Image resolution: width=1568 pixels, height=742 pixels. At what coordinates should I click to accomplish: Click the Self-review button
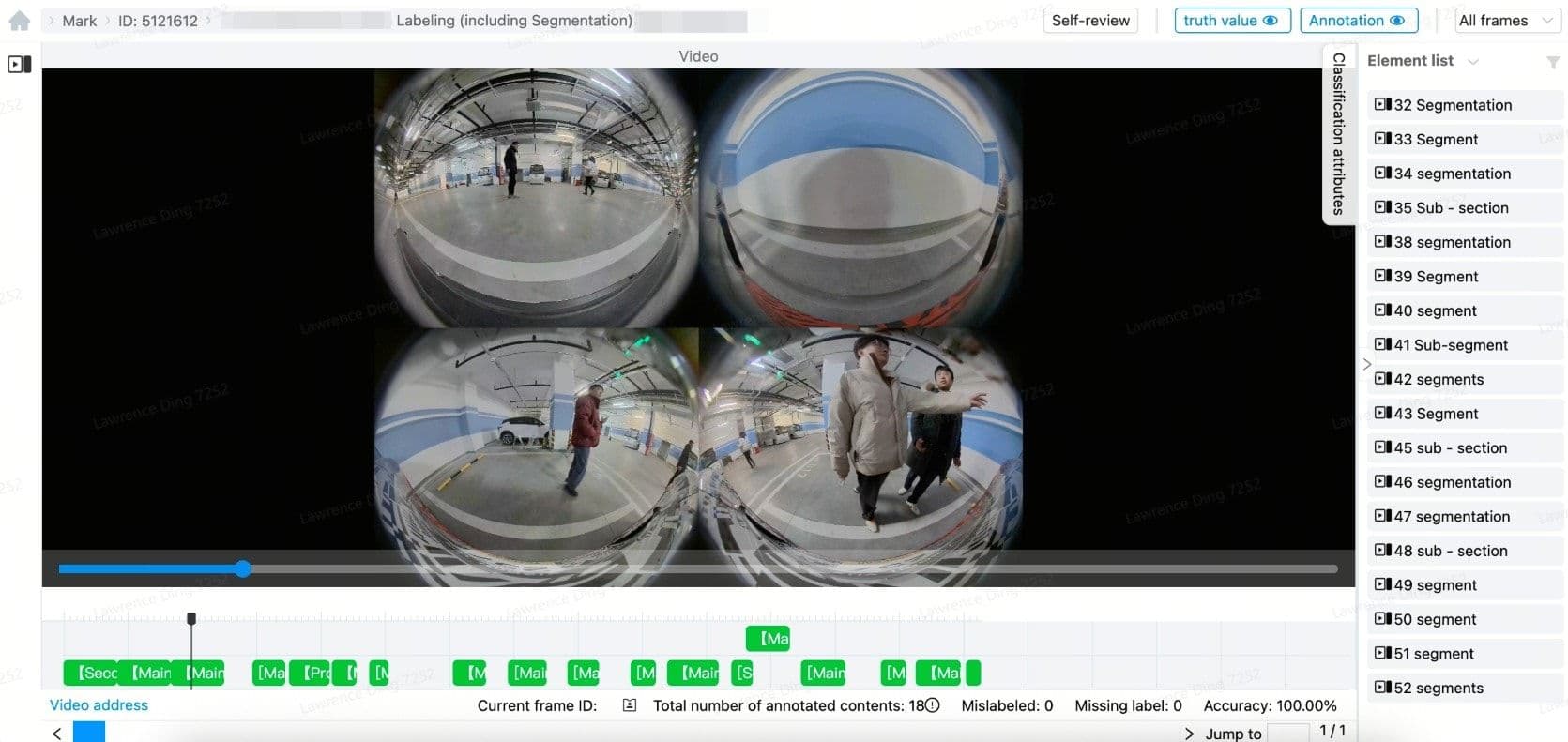tap(1090, 21)
